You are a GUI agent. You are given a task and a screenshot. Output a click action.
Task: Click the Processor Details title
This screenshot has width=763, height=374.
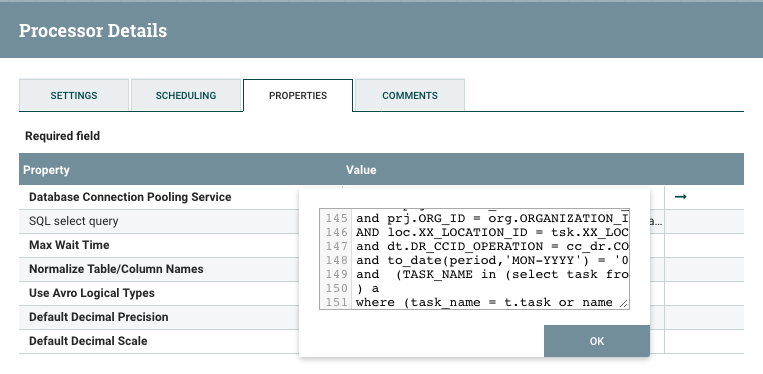point(93,31)
